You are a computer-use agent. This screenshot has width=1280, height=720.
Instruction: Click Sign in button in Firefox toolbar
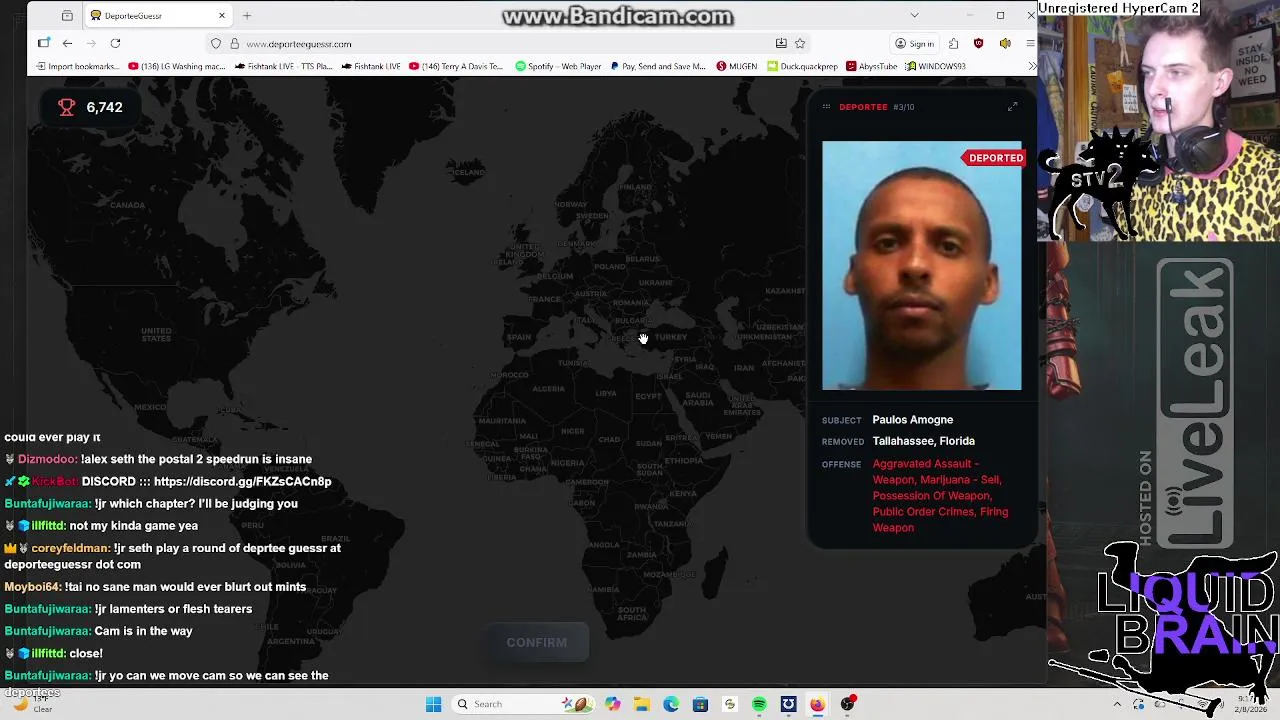(x=914, y=44)
